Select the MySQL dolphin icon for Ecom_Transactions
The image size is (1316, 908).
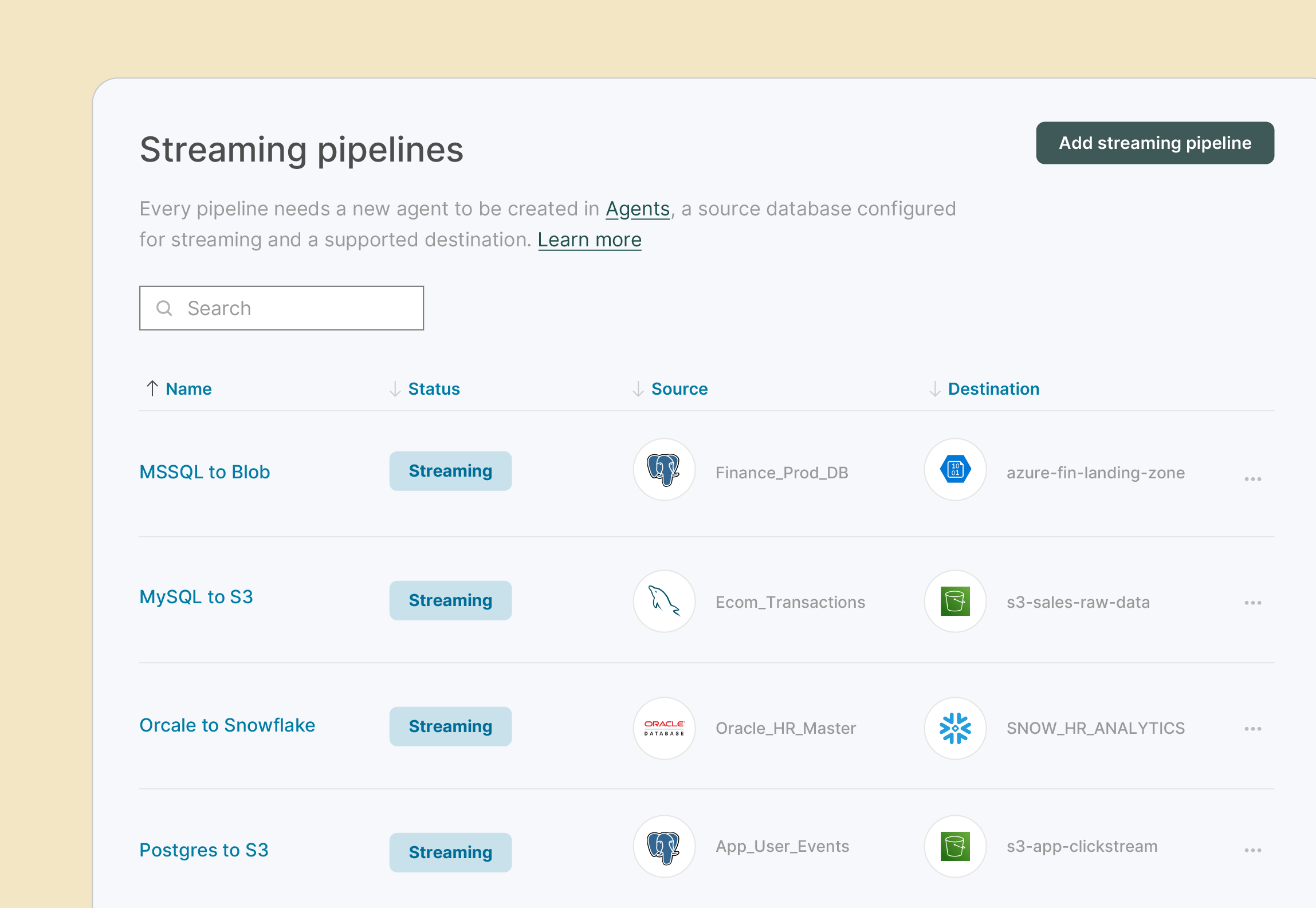663,601
